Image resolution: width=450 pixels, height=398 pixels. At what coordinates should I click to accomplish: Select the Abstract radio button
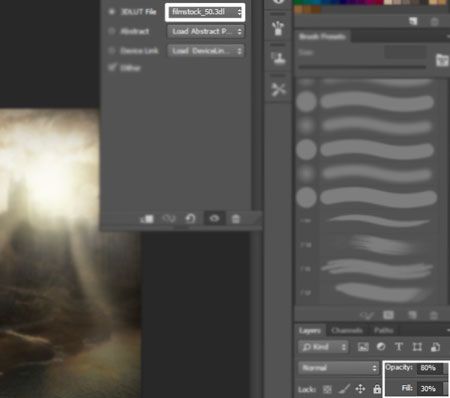tap(112, 31)
